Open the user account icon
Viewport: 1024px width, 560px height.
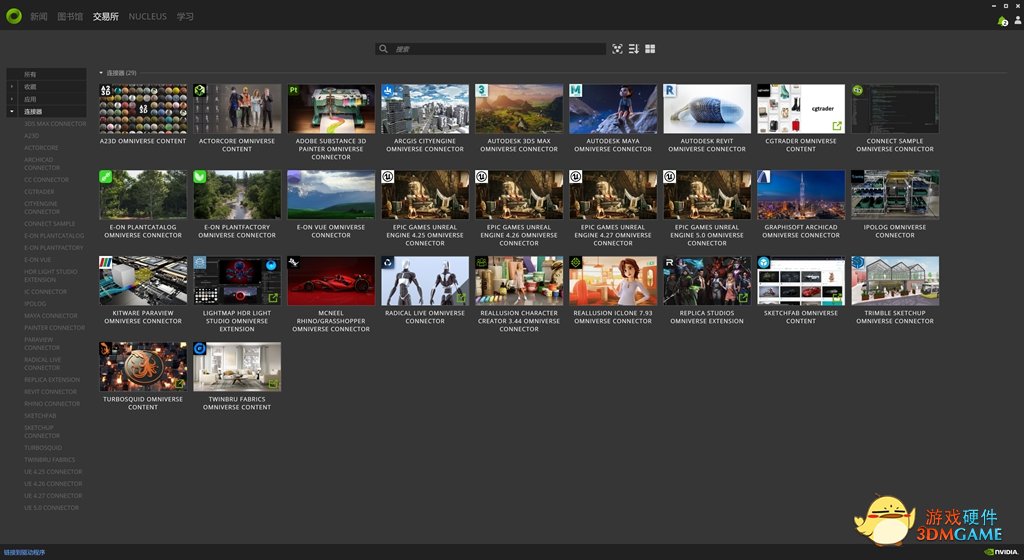tap(1017, 21)
